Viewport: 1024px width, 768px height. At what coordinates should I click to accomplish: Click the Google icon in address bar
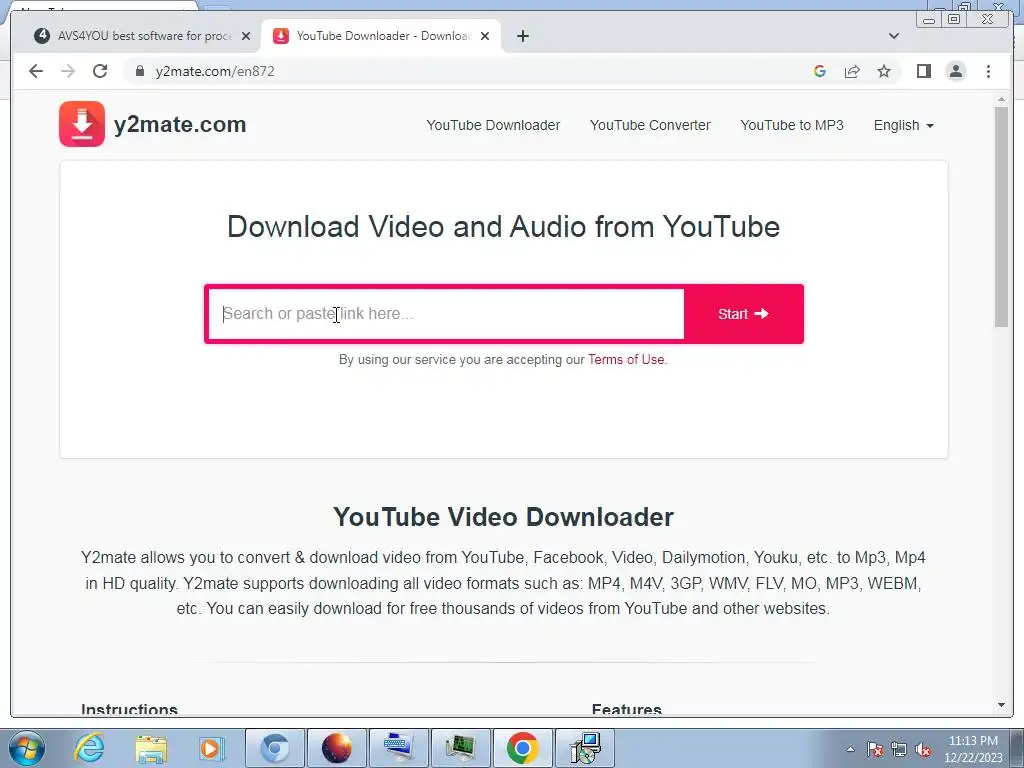click(x=820, y=71)
